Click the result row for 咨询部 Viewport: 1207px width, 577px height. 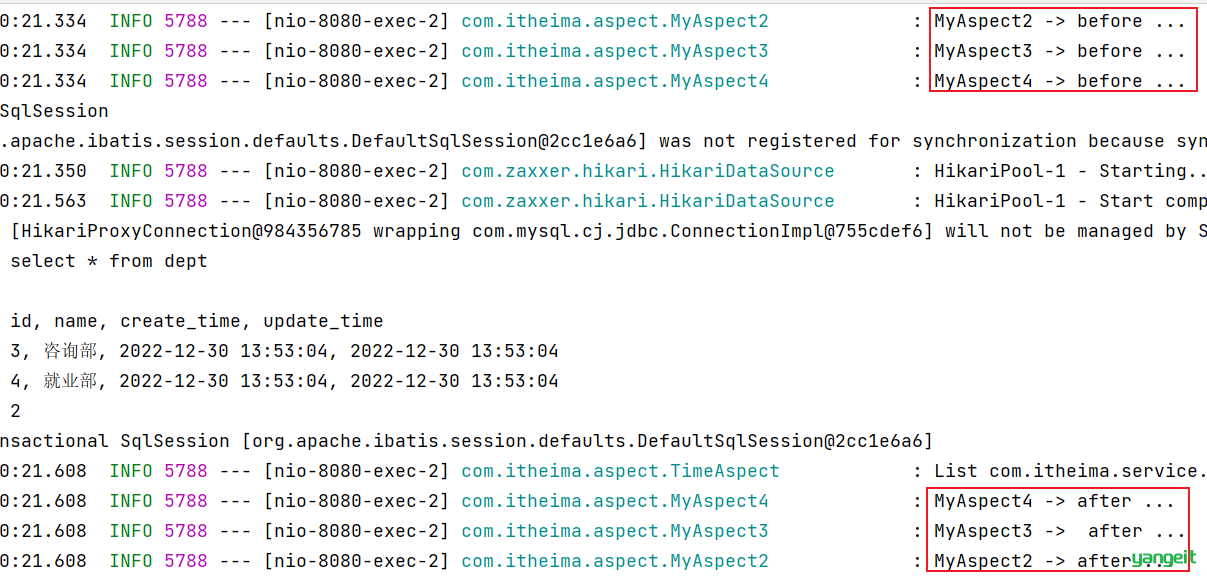pyautogui.click(x=284, y=351)
